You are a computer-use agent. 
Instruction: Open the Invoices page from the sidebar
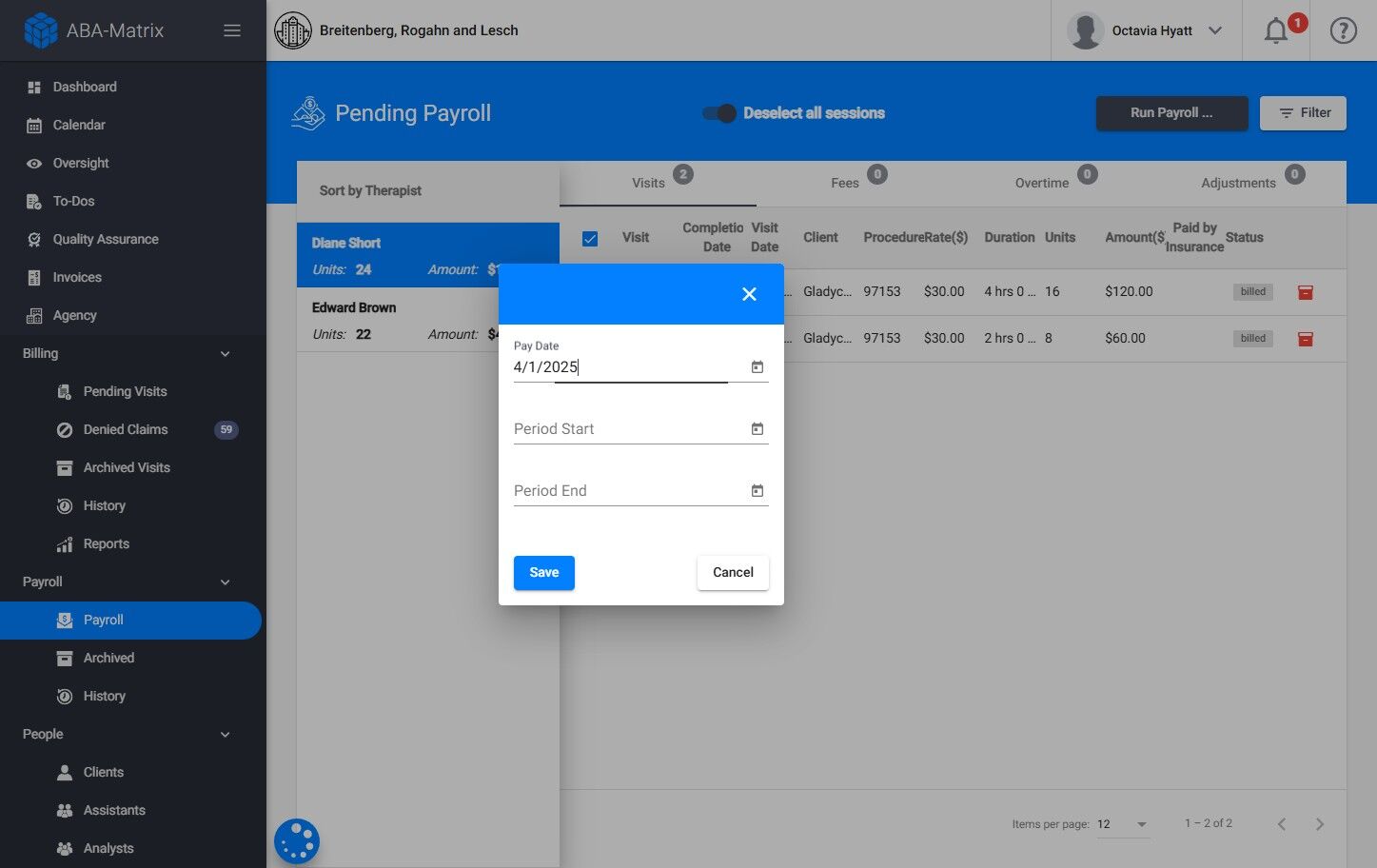coord(77,277)
